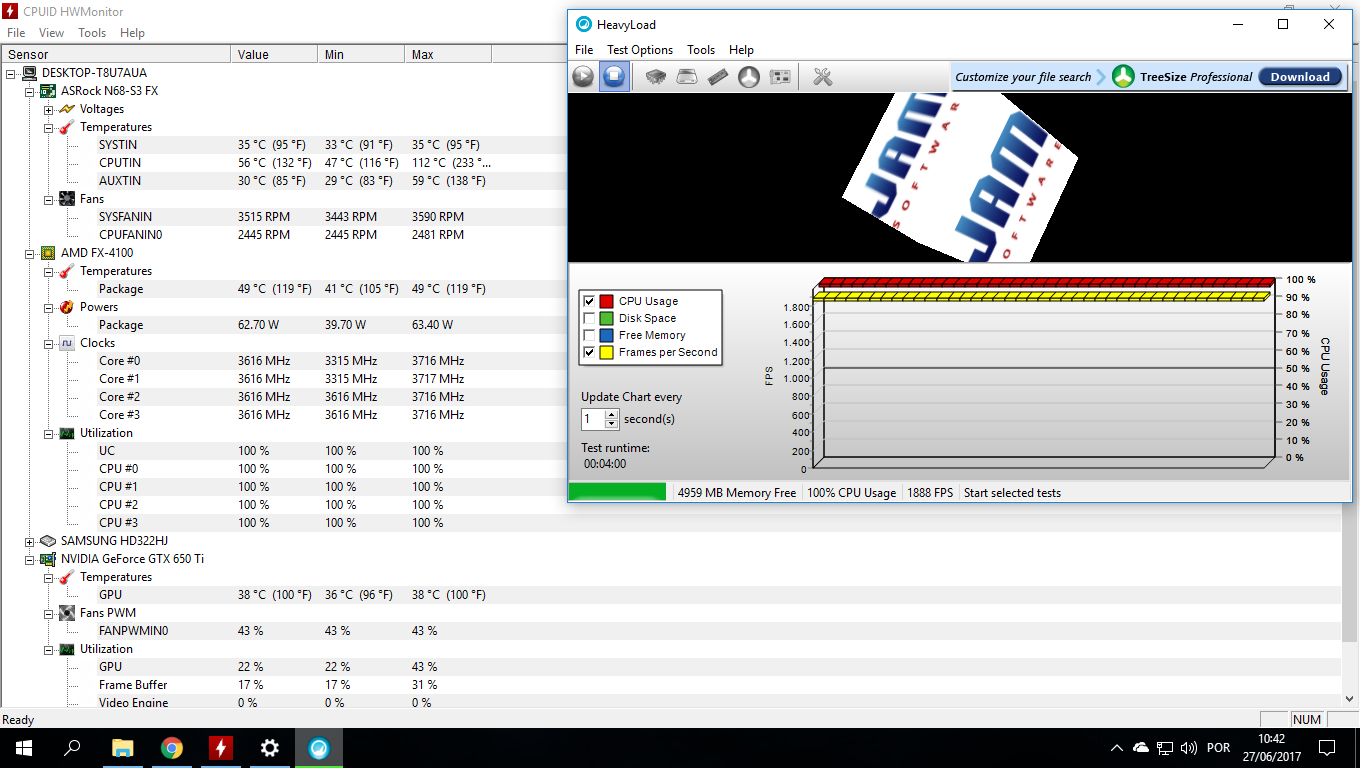
Task: Open HeavyLoad Tools menu
Action: tap(701, 50)
